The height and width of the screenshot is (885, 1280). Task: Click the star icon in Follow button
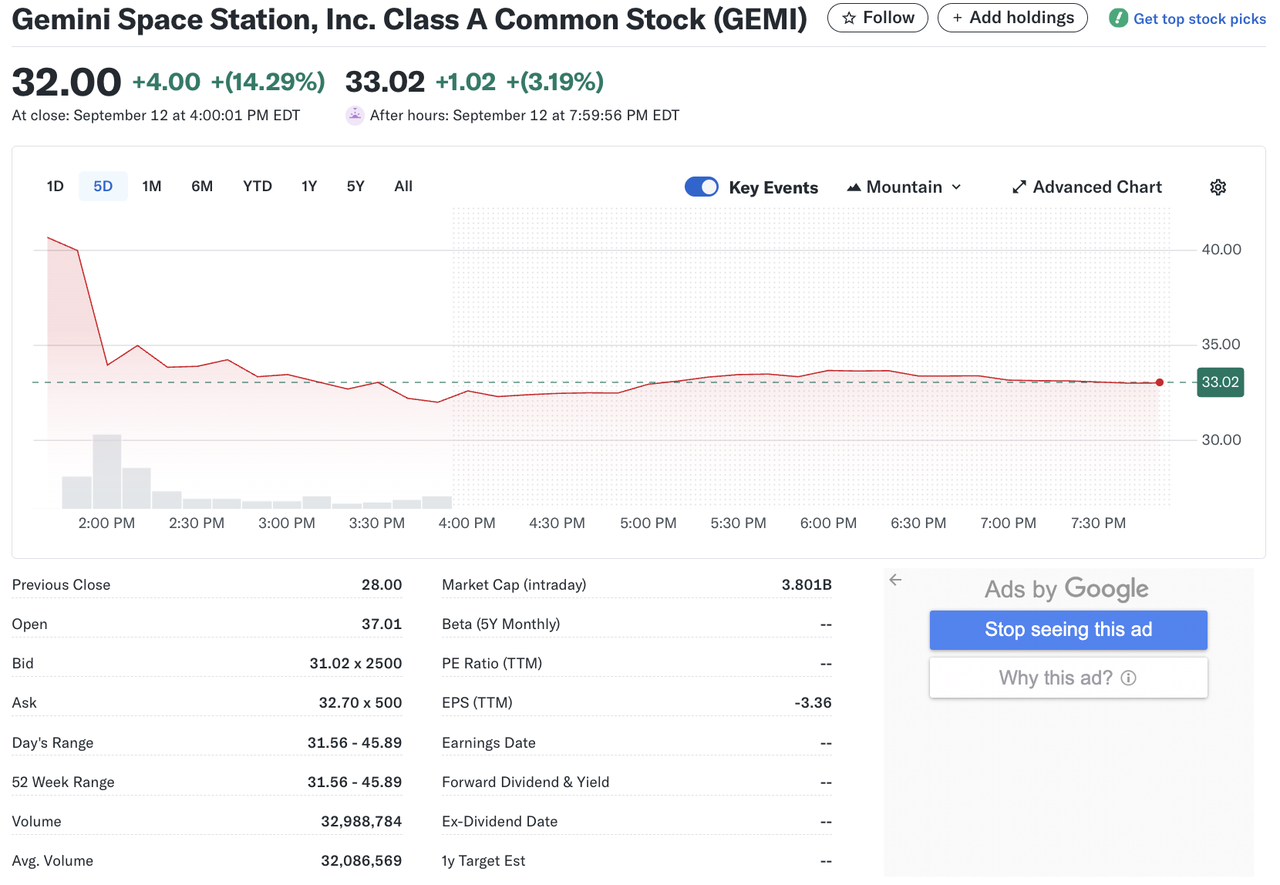click(849, 18)
